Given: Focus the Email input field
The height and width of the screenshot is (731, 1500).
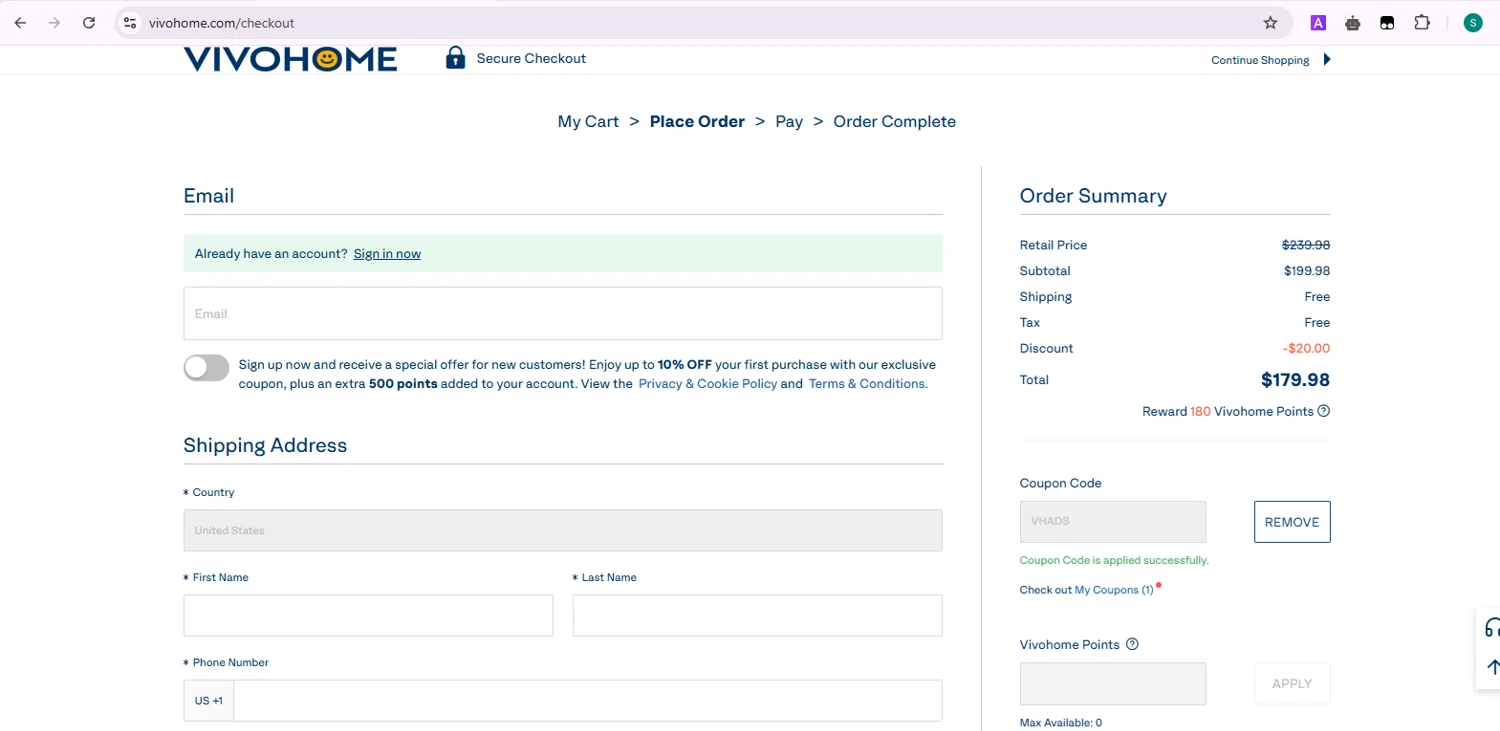Looking at the screenshot, I should (563, 313).
